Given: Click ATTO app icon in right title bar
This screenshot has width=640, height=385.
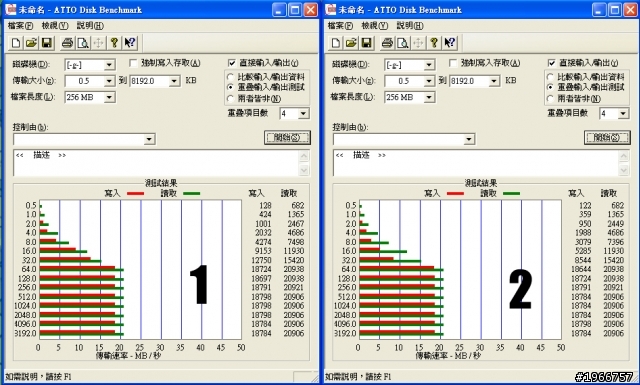Looking at the screenshot, I should (x=331, y=10).
